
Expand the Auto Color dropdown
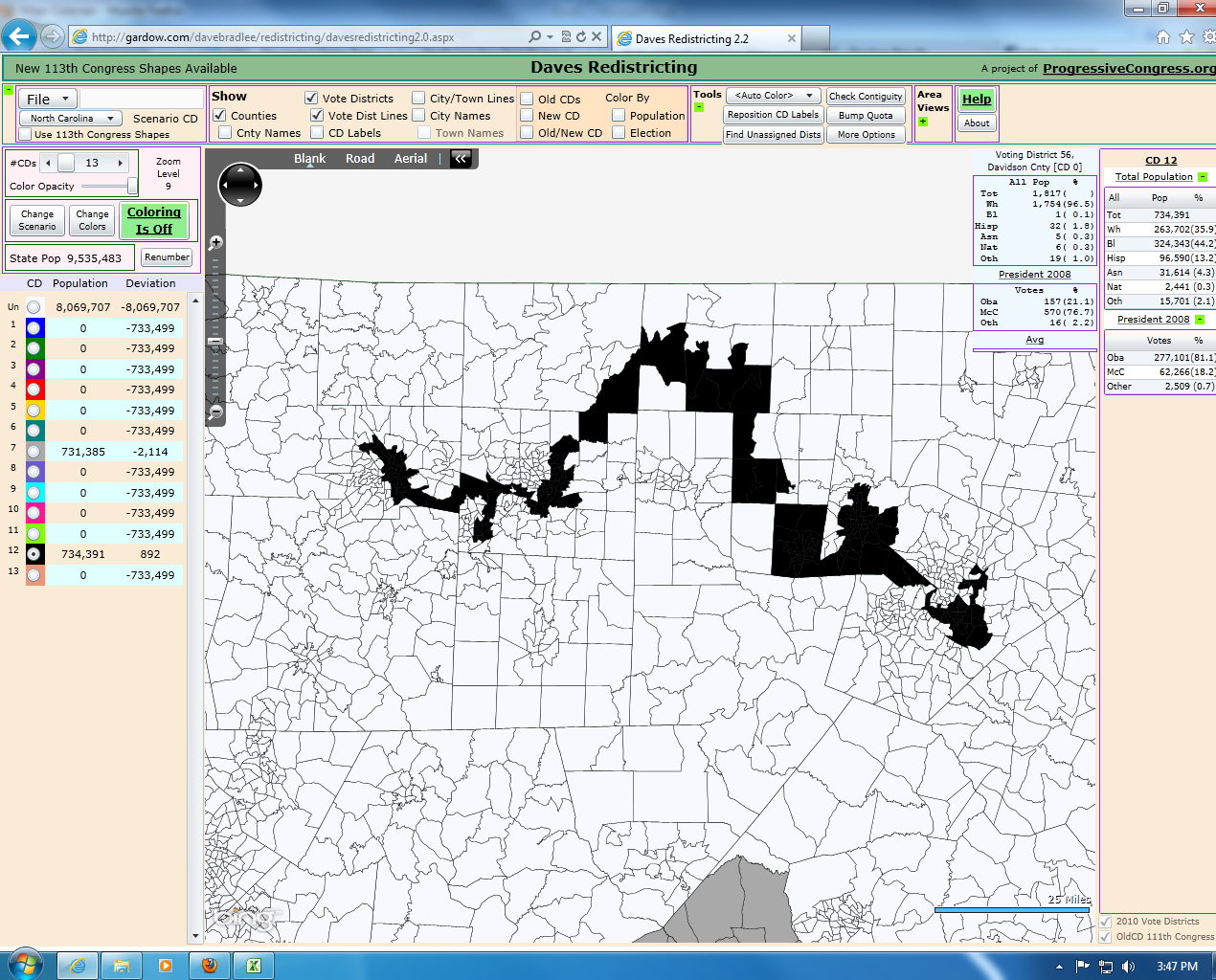(x=773, y=96)
